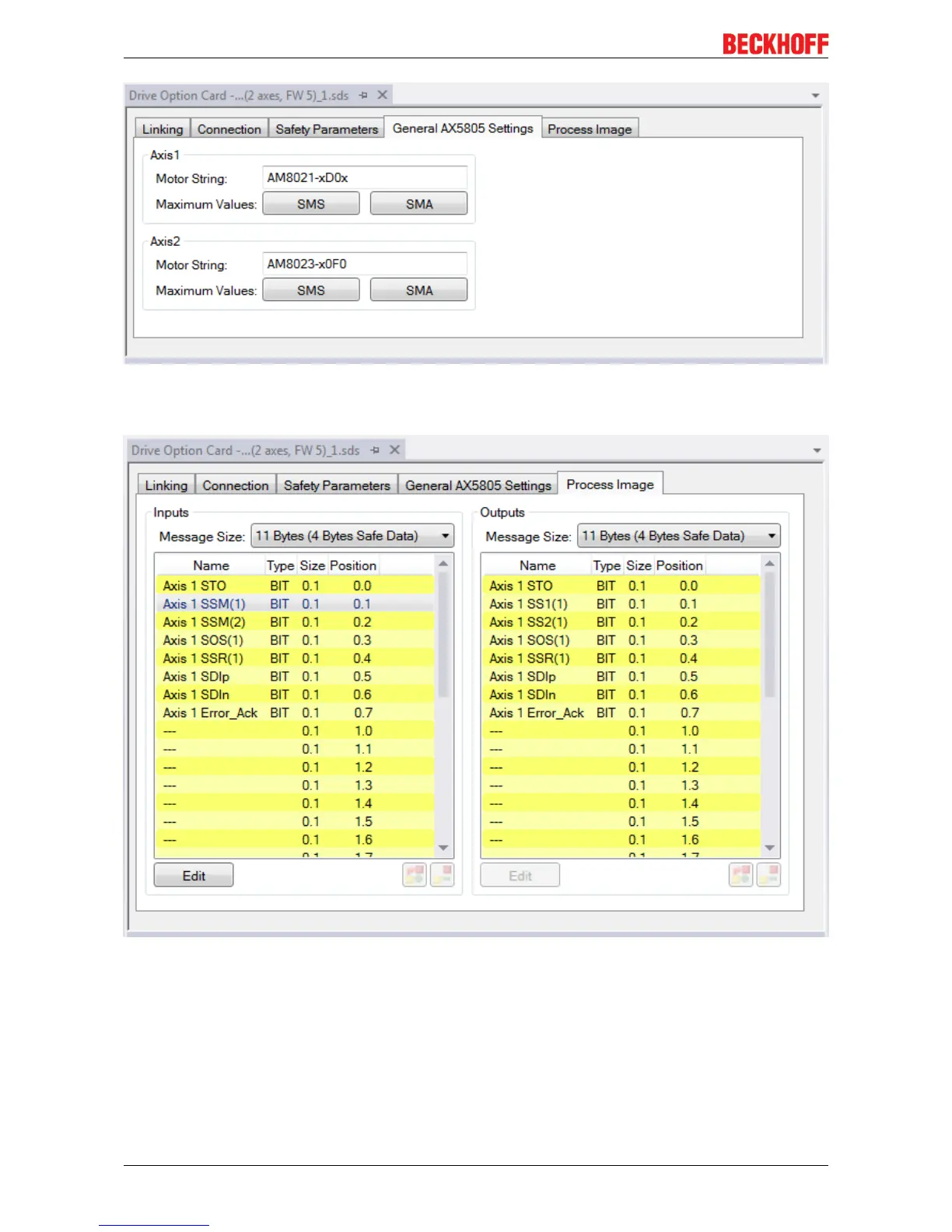Sort Outputs list by Type column header
Image resolution: width=952 pixels, height=1232 pixels.
click(607, 565)
